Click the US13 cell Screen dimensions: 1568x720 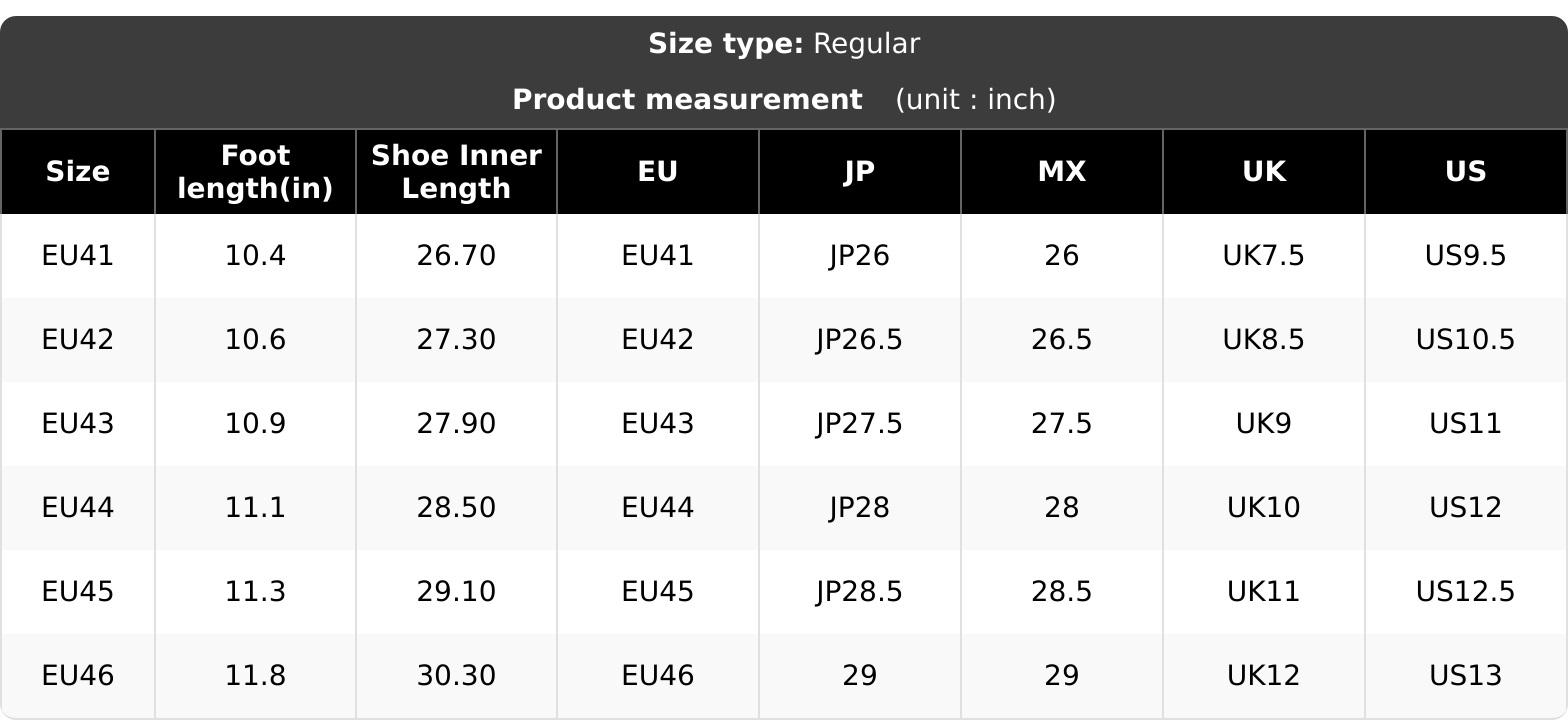point(1466,676)
